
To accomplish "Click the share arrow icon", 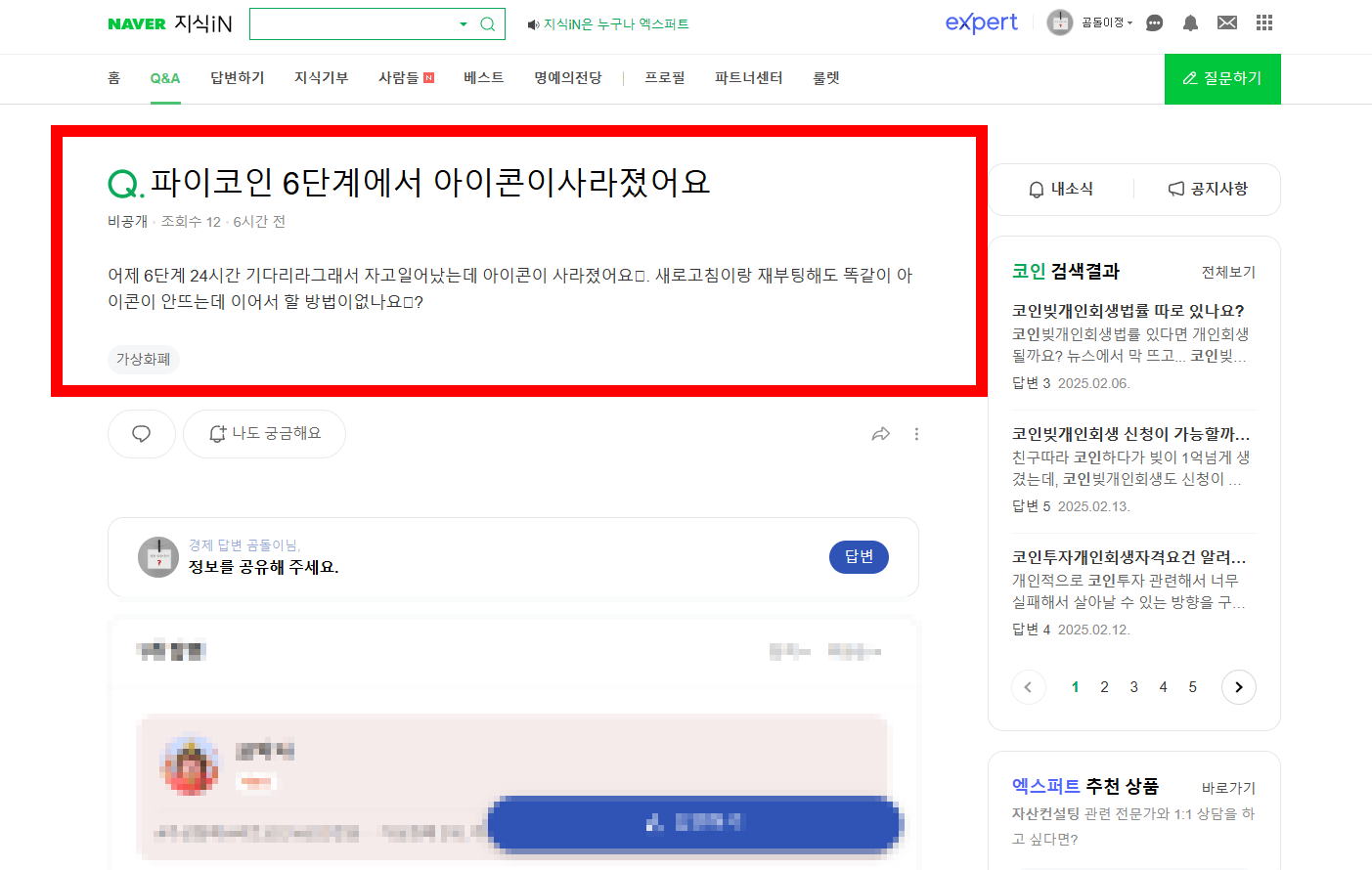I will click(x=881, y=434).
